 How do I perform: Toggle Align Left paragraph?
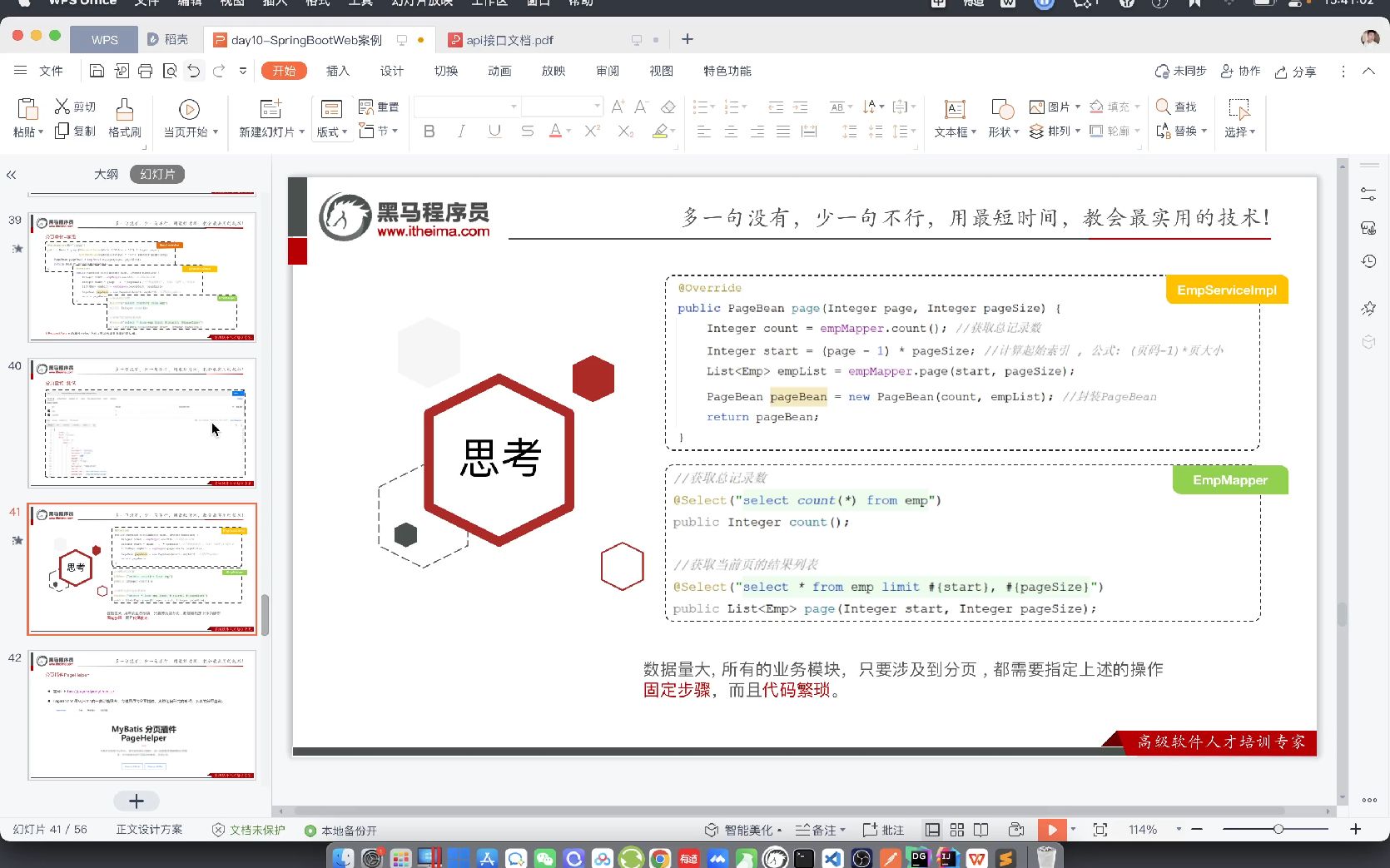[x=704, y=131]
